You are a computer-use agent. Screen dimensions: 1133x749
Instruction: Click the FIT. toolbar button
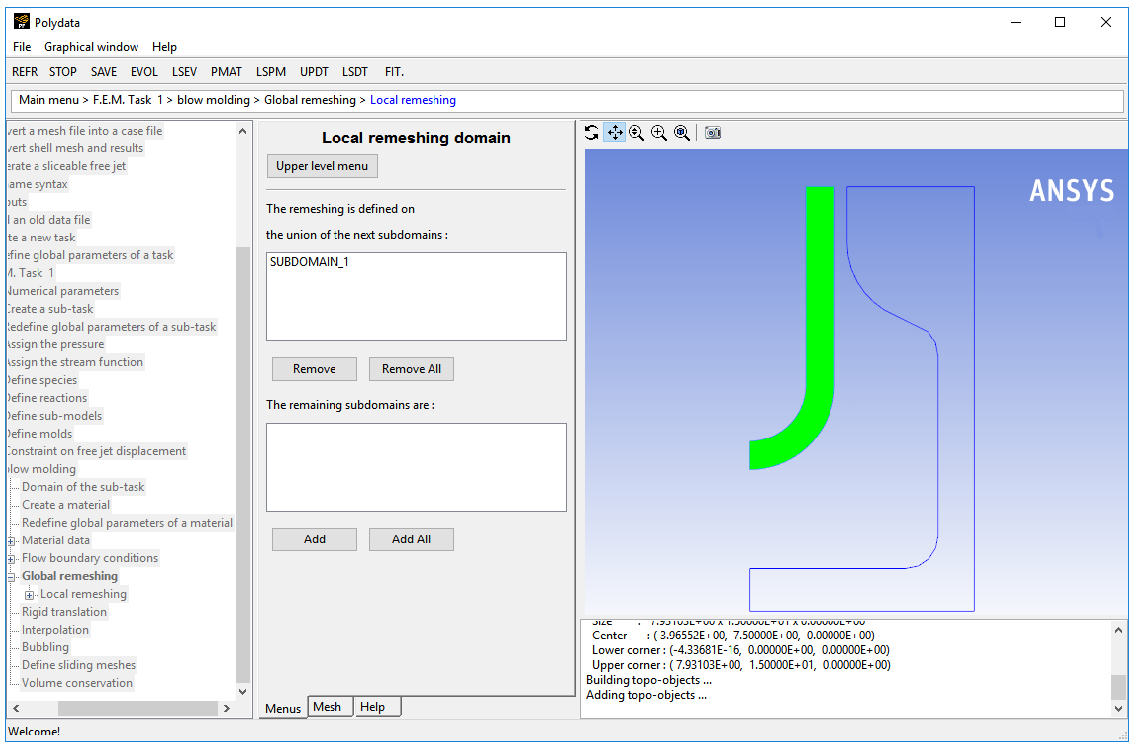point(395,72)
